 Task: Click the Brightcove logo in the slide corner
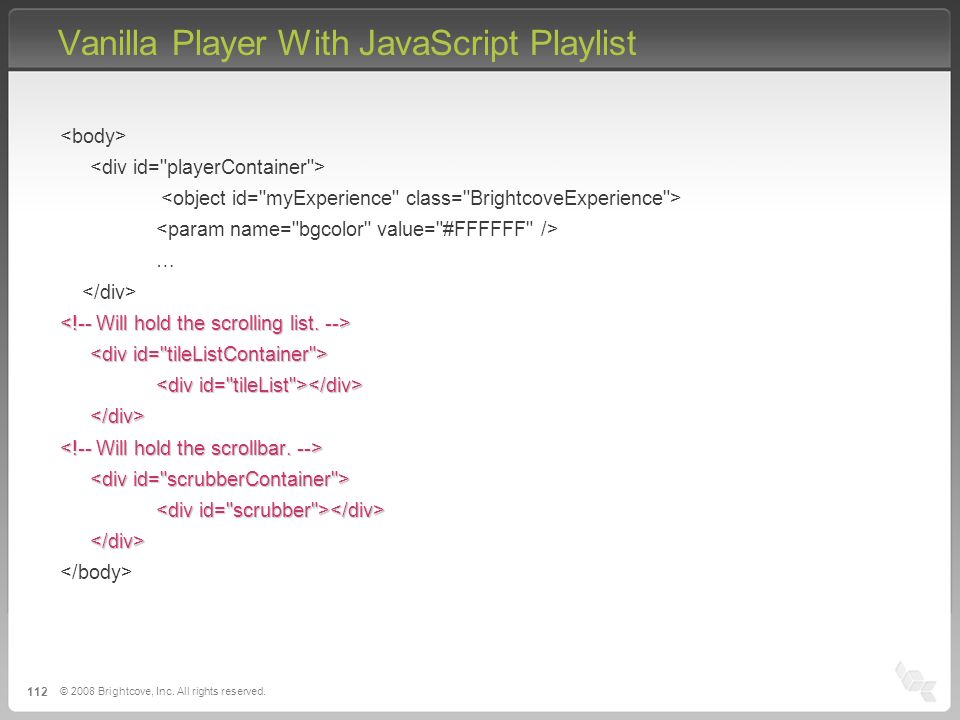pos(915,681)
